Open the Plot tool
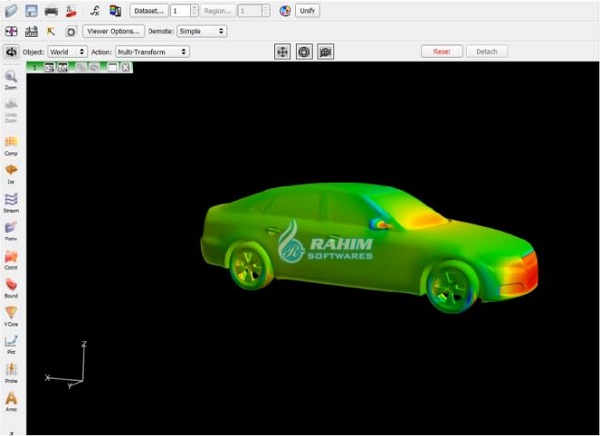 coord(11,342)
